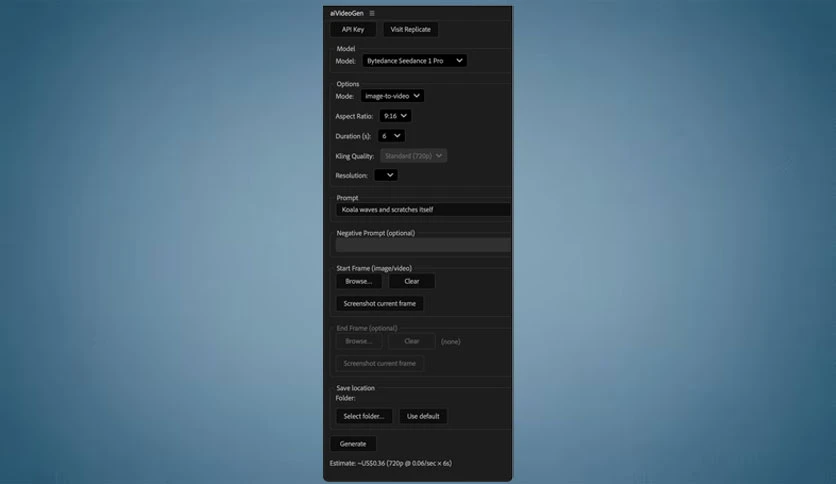
Task: Expand the Resolution dropdown
Action: coord(385,175)
